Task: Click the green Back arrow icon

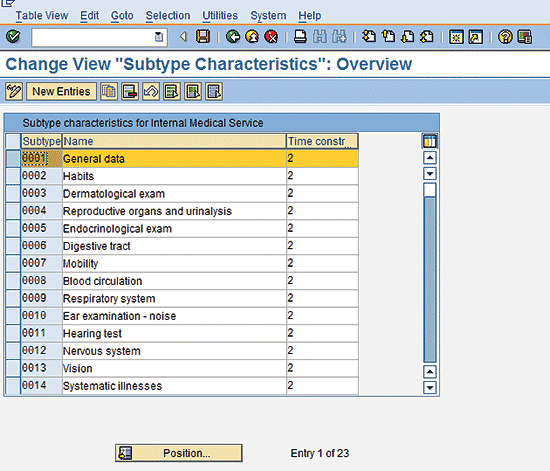Action: click(x=233, y=36)
